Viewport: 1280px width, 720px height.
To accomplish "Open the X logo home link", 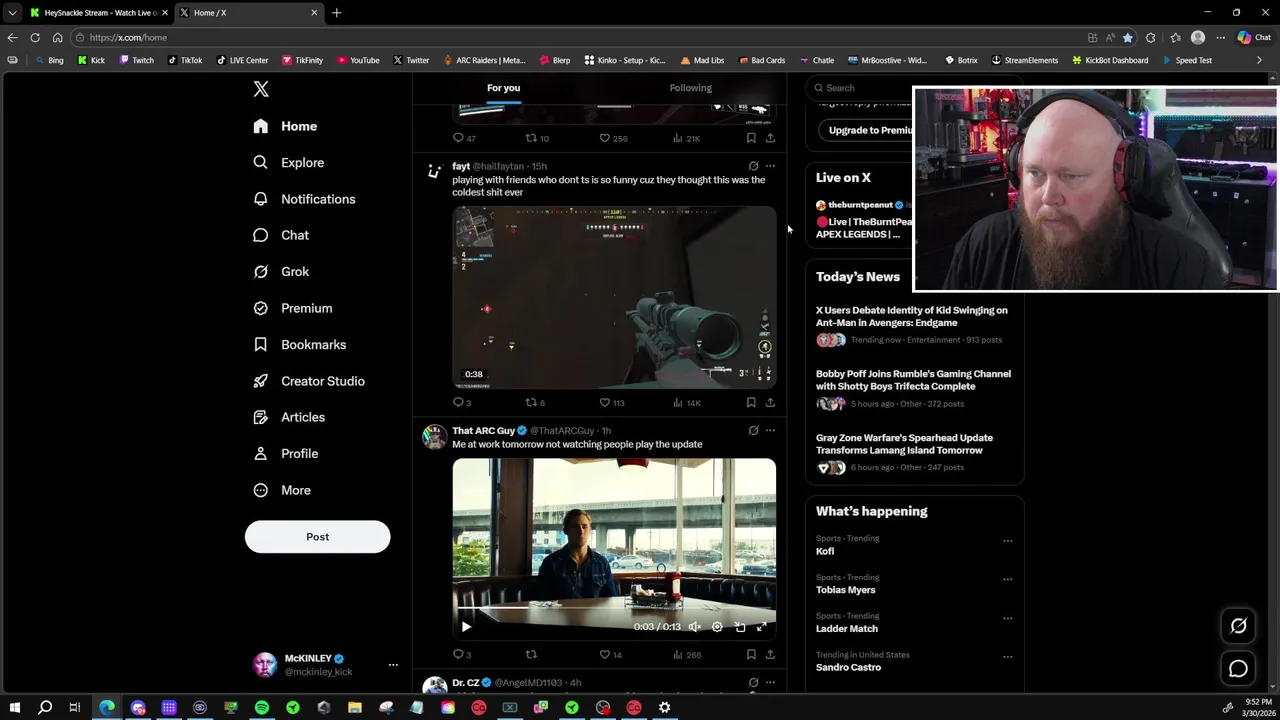I will (x=261, y=89).
